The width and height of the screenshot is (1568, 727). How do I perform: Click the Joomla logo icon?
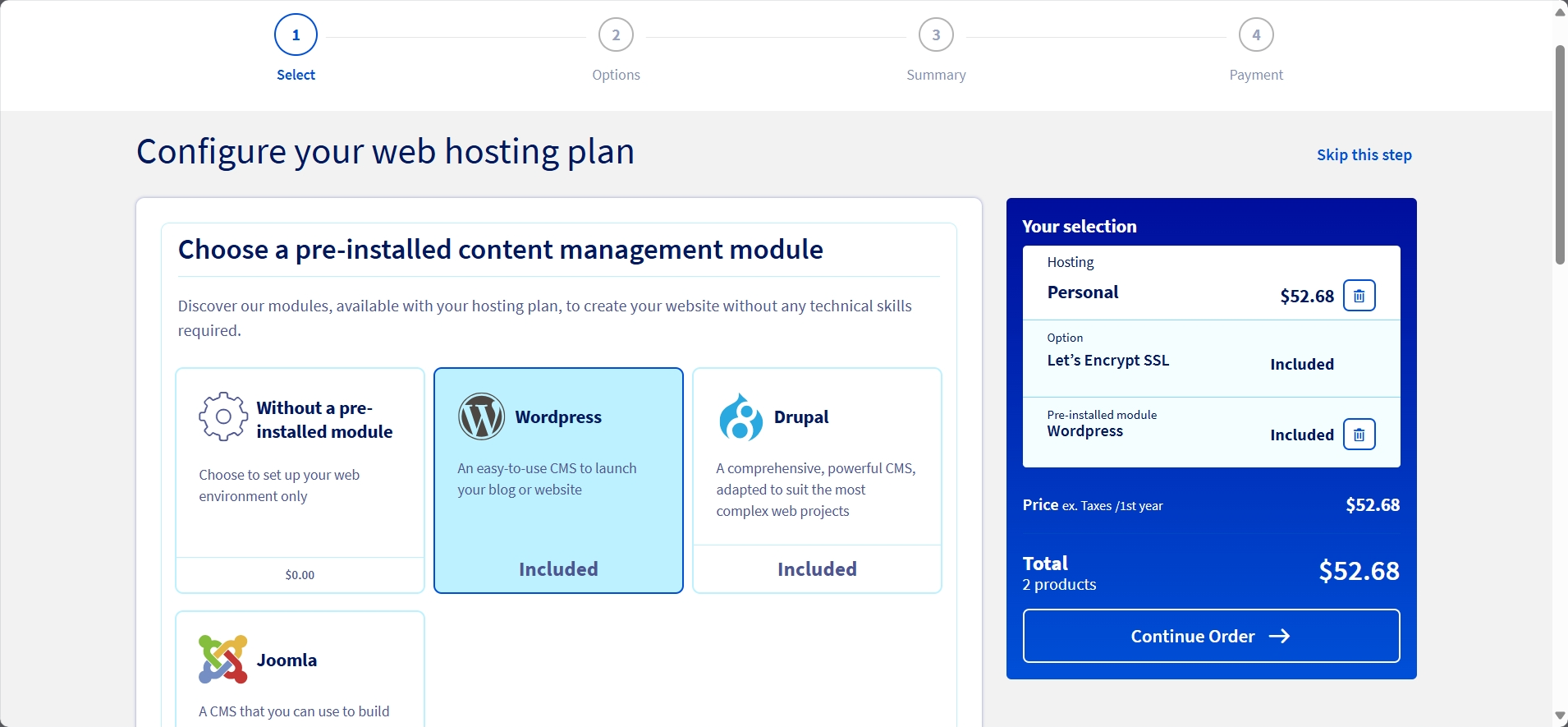(222, 660)
